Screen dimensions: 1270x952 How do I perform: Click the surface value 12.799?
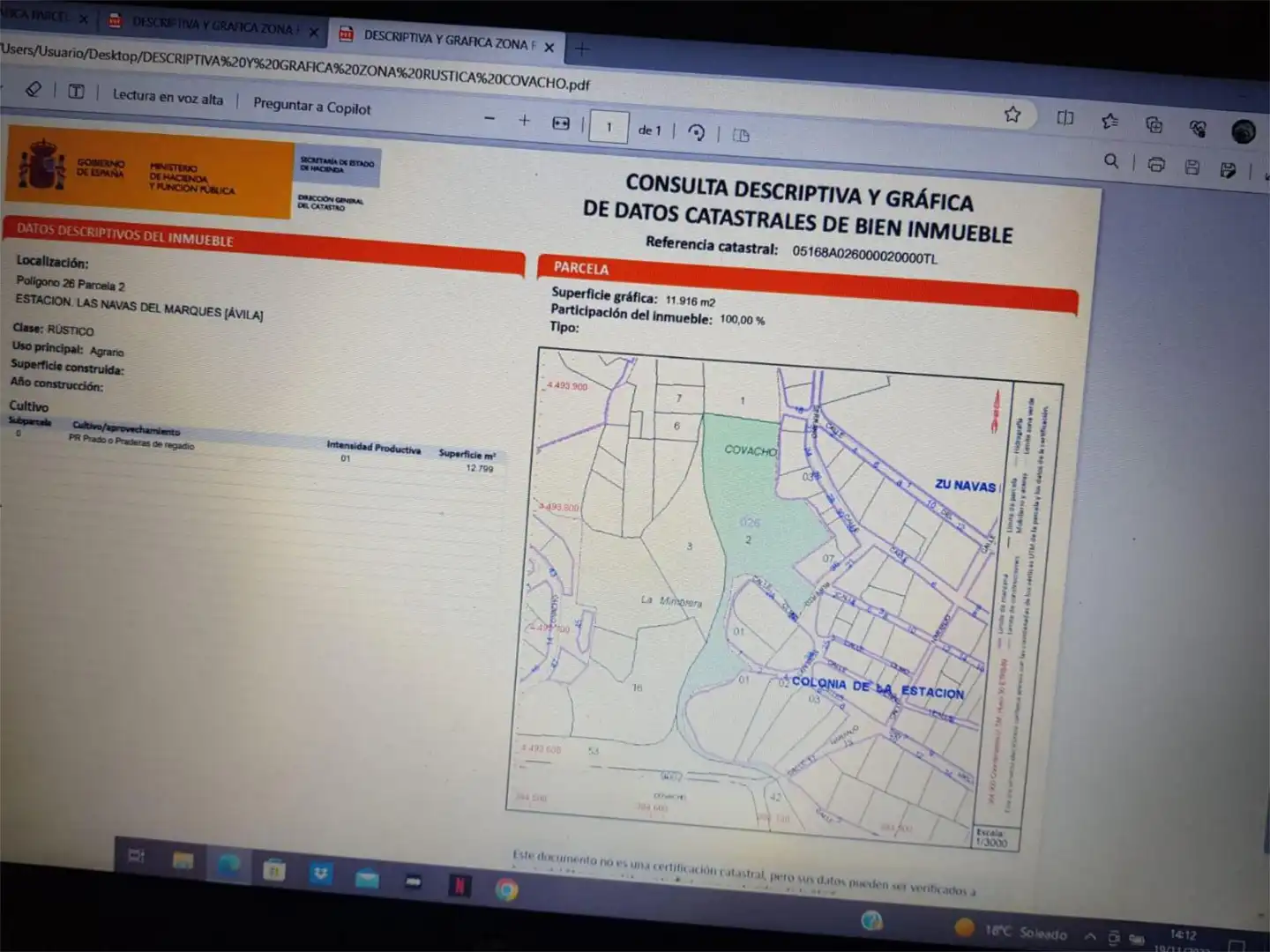point(480,468)
